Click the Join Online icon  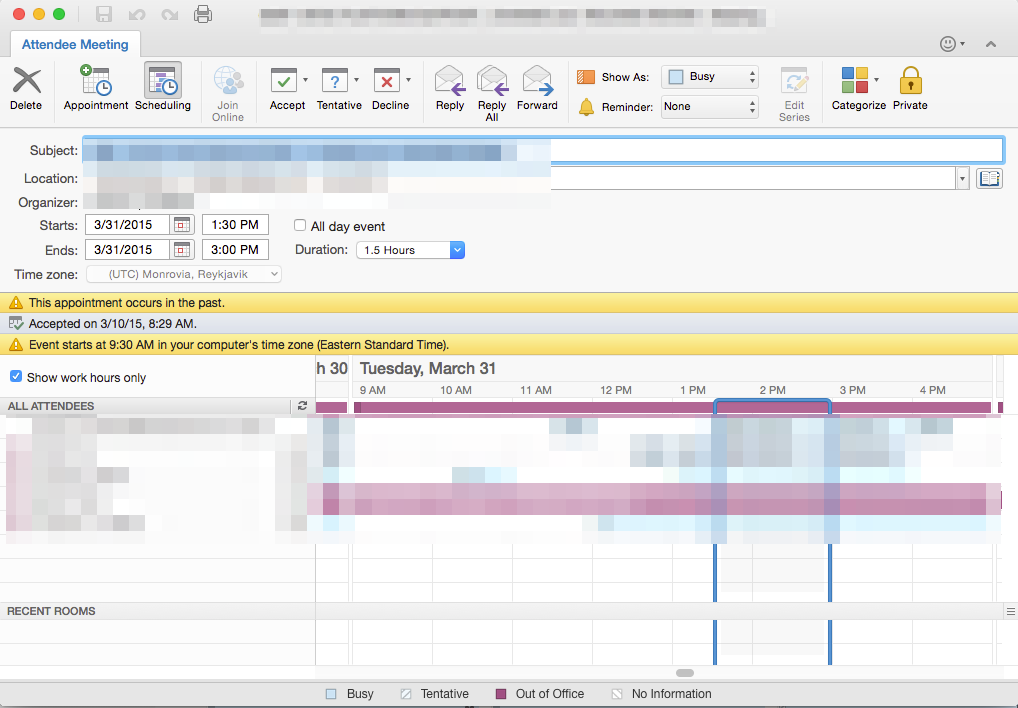[228, 81]
